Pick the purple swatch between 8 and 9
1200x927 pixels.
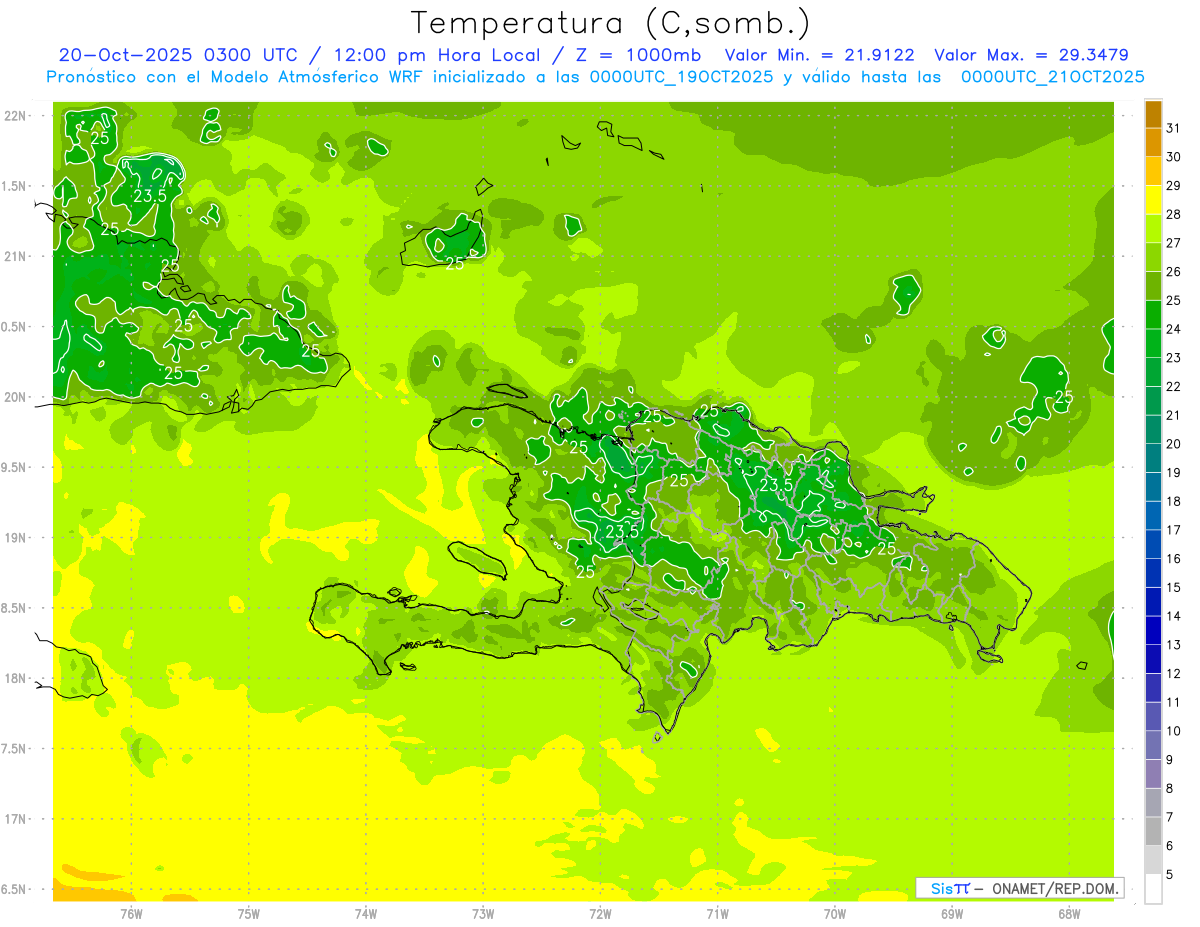coord(1153,774)
